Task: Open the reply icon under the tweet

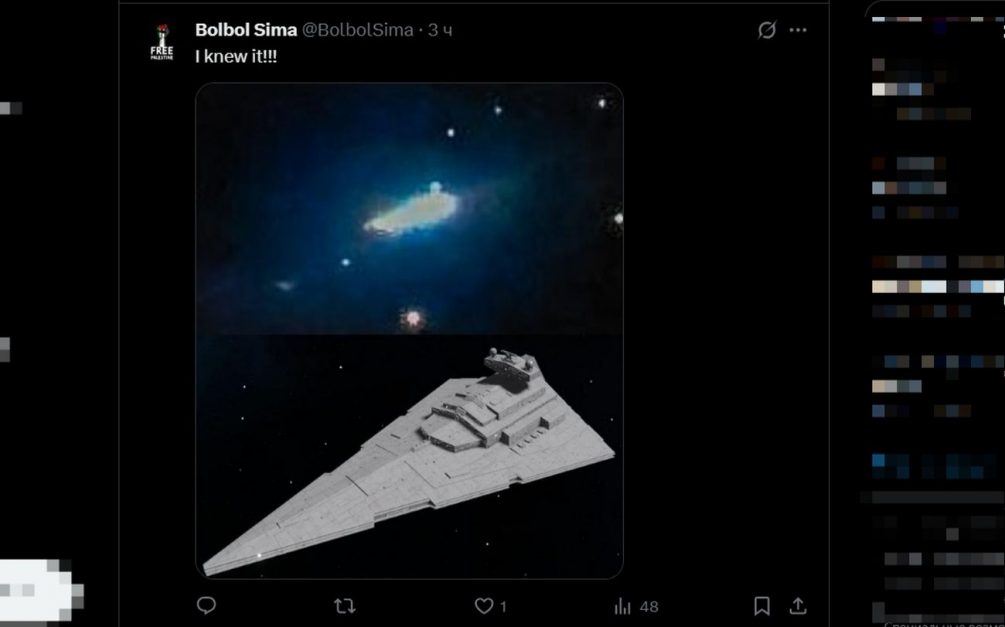Action: (x=206, y=605)
